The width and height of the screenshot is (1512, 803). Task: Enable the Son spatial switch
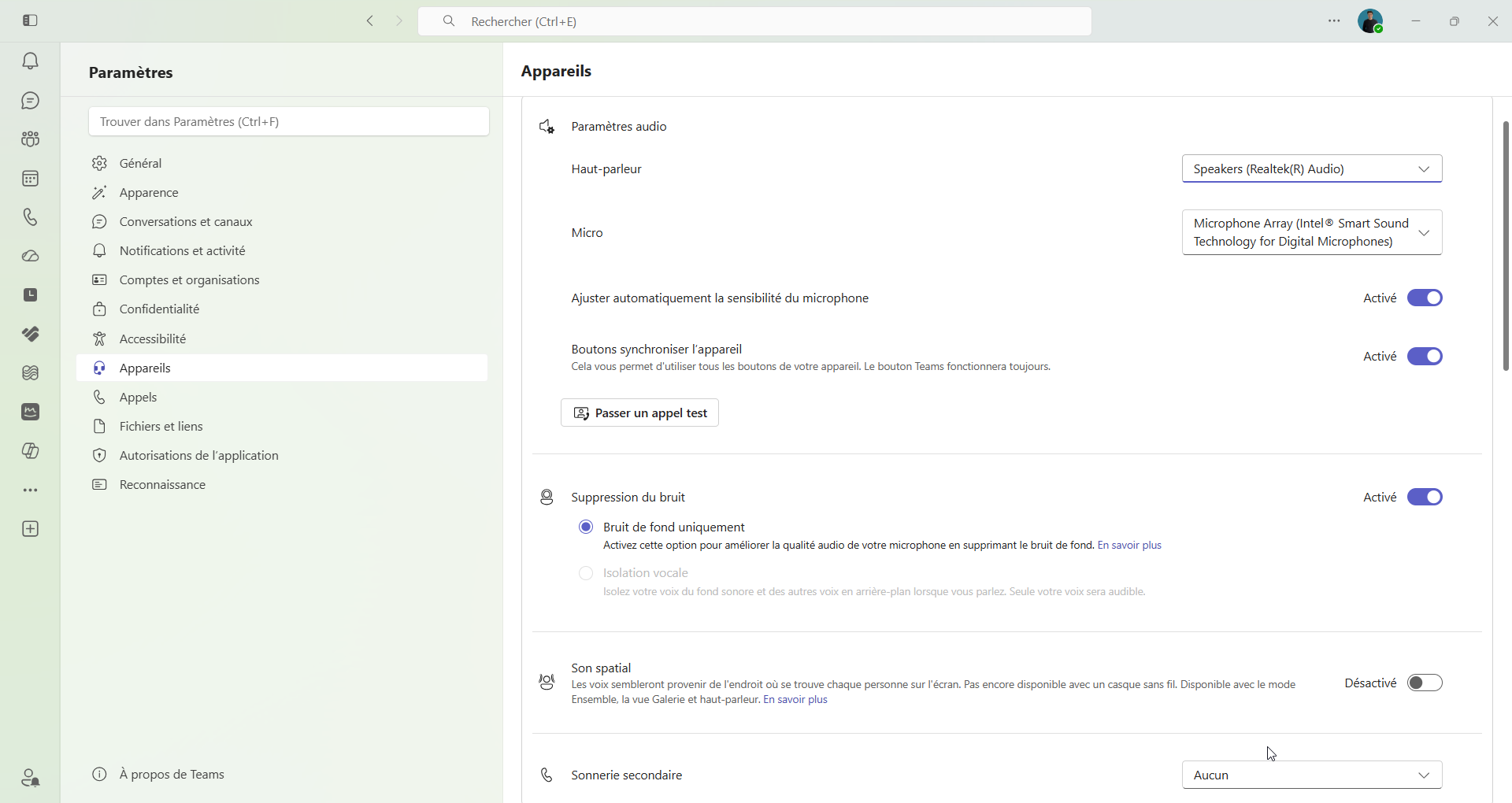pyautogui.click(x=1425, y=683)
